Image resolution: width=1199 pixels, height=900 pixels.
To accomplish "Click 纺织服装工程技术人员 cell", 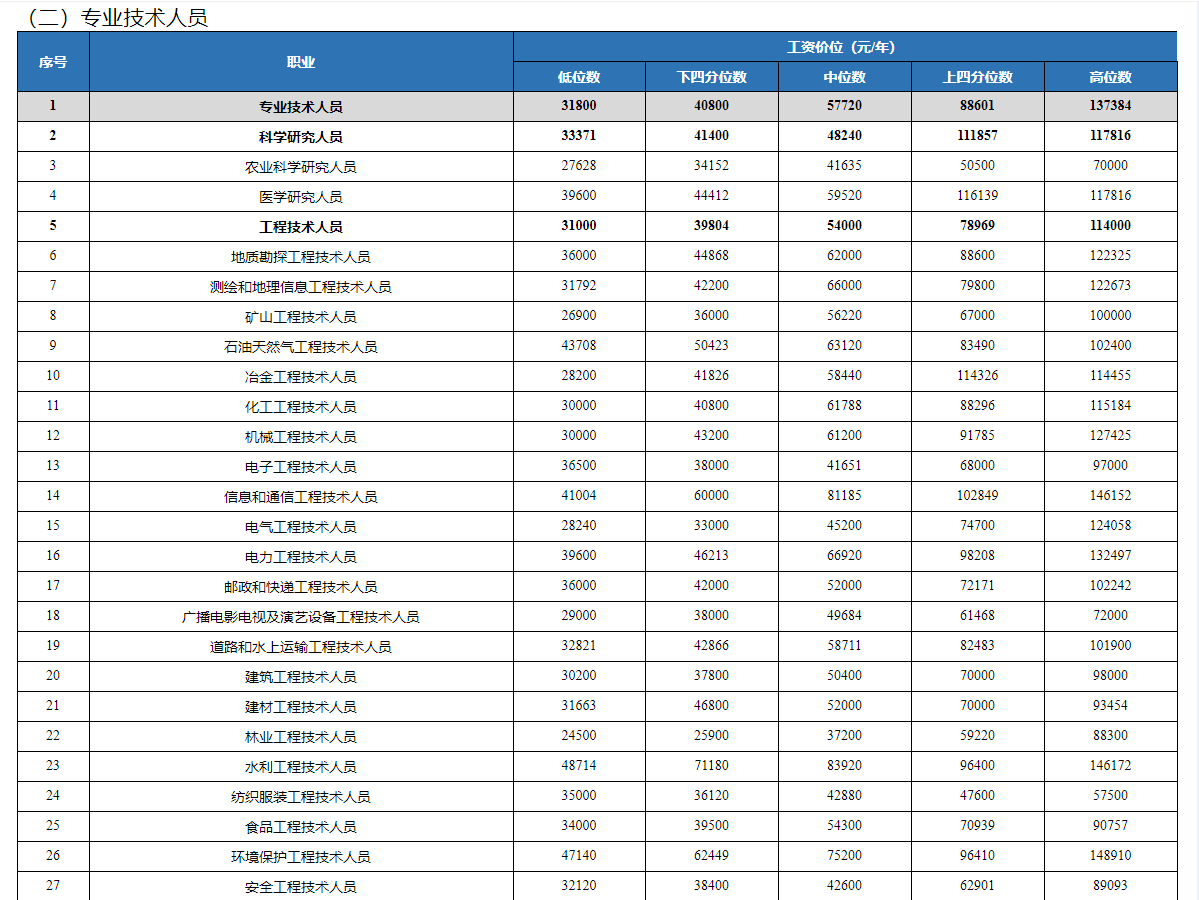I will click(301, 796).
